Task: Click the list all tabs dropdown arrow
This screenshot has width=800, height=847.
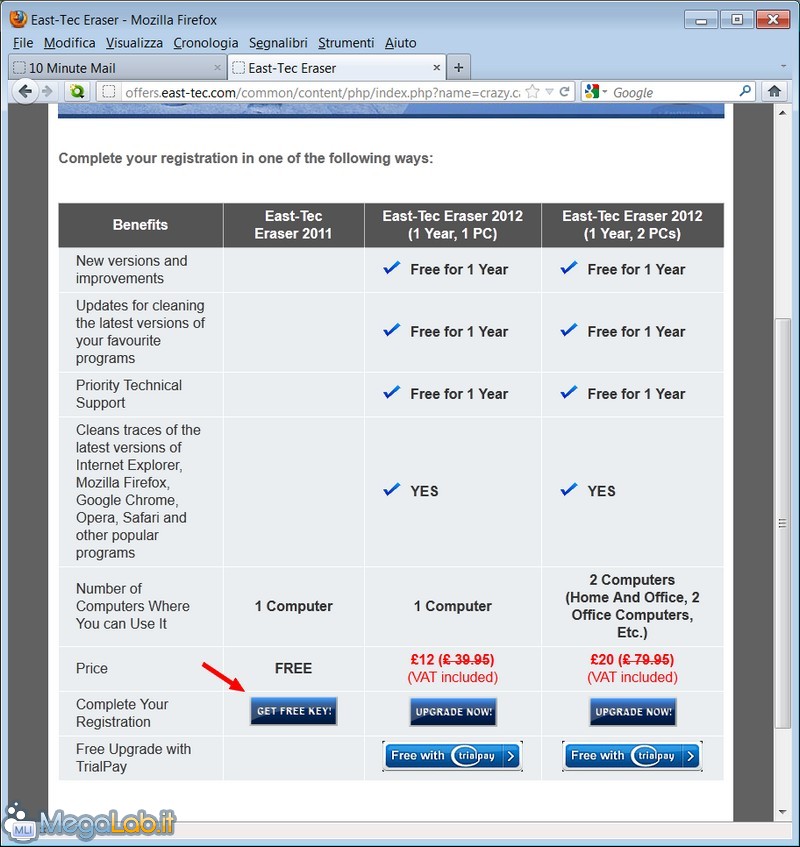Action: [783, 66]
